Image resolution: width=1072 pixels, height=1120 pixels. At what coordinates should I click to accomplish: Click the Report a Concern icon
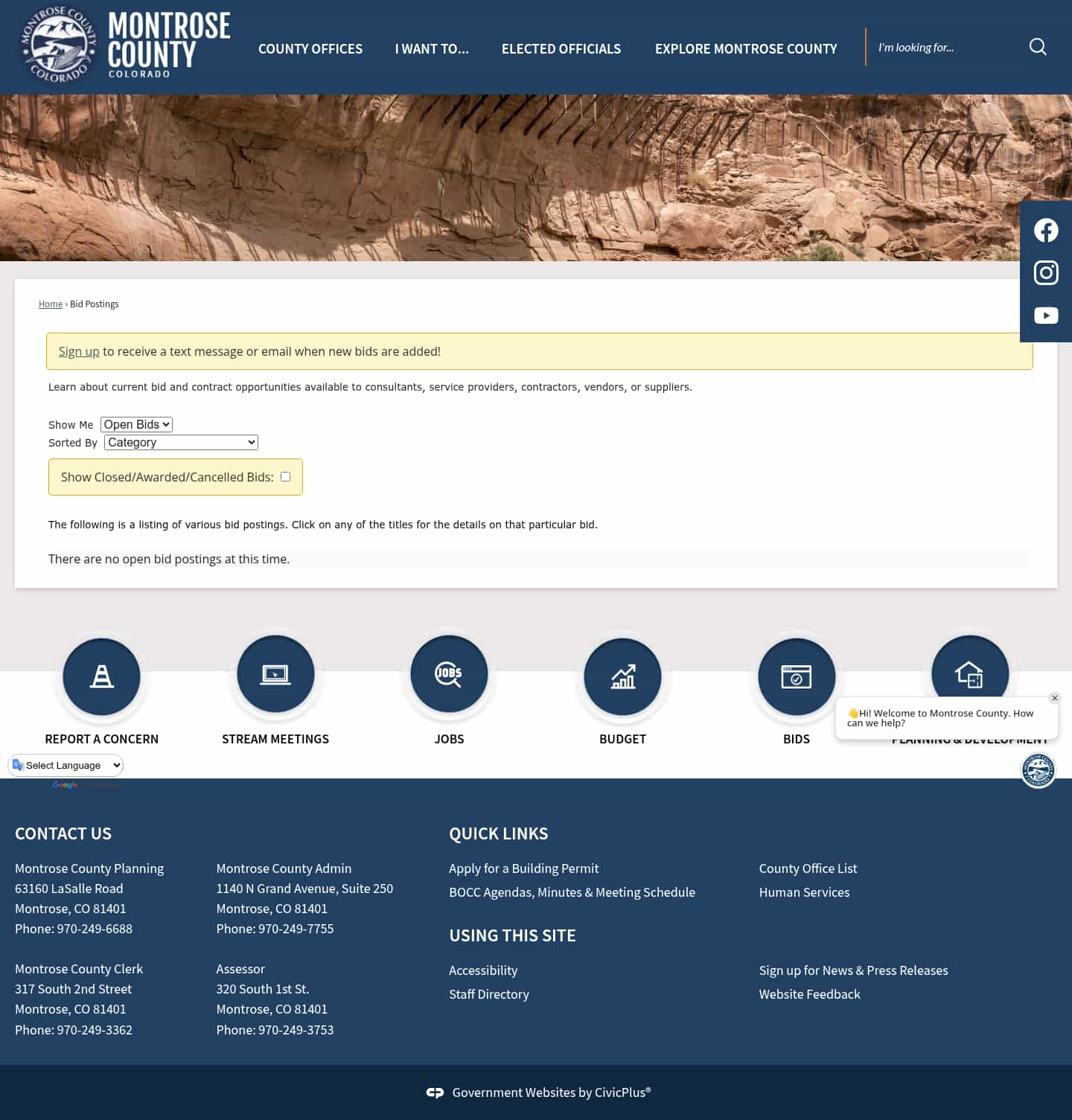pyautogui.click(x=102, y=676)
